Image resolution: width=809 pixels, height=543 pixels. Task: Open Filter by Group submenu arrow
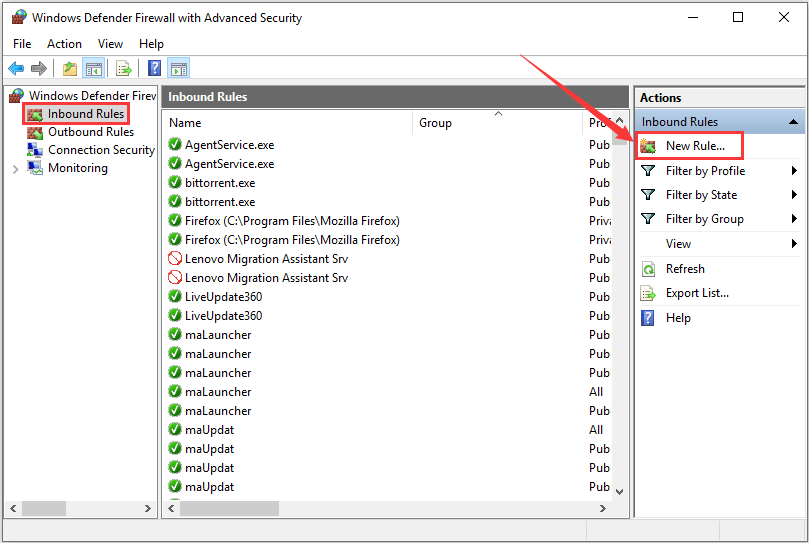(794, 219)
